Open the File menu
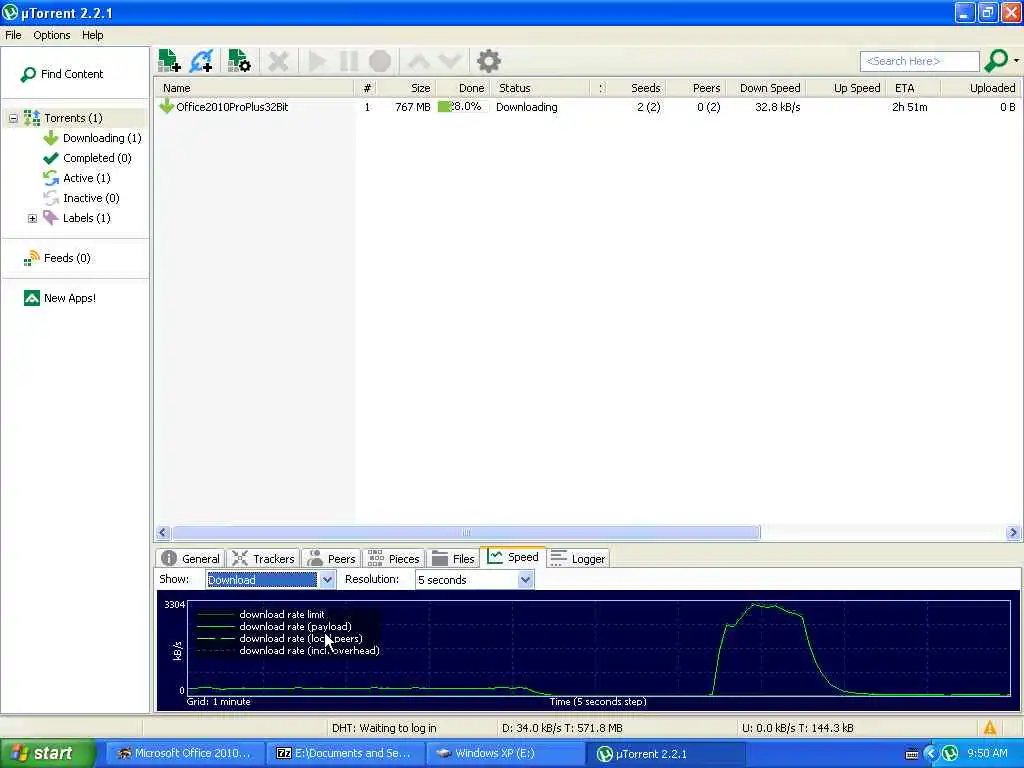Image resolution: width=1024 pixels, height=768 pixels. [13, 35]
